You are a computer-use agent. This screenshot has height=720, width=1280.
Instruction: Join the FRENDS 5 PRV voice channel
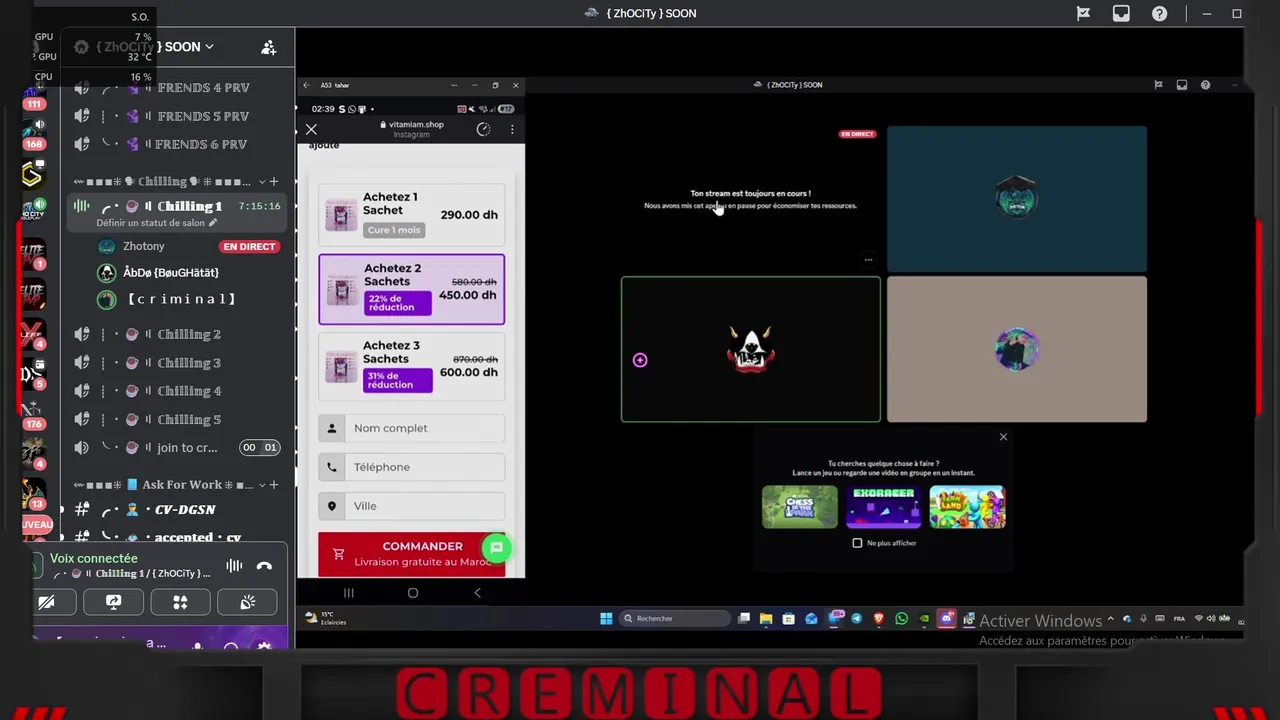[178, 116]
